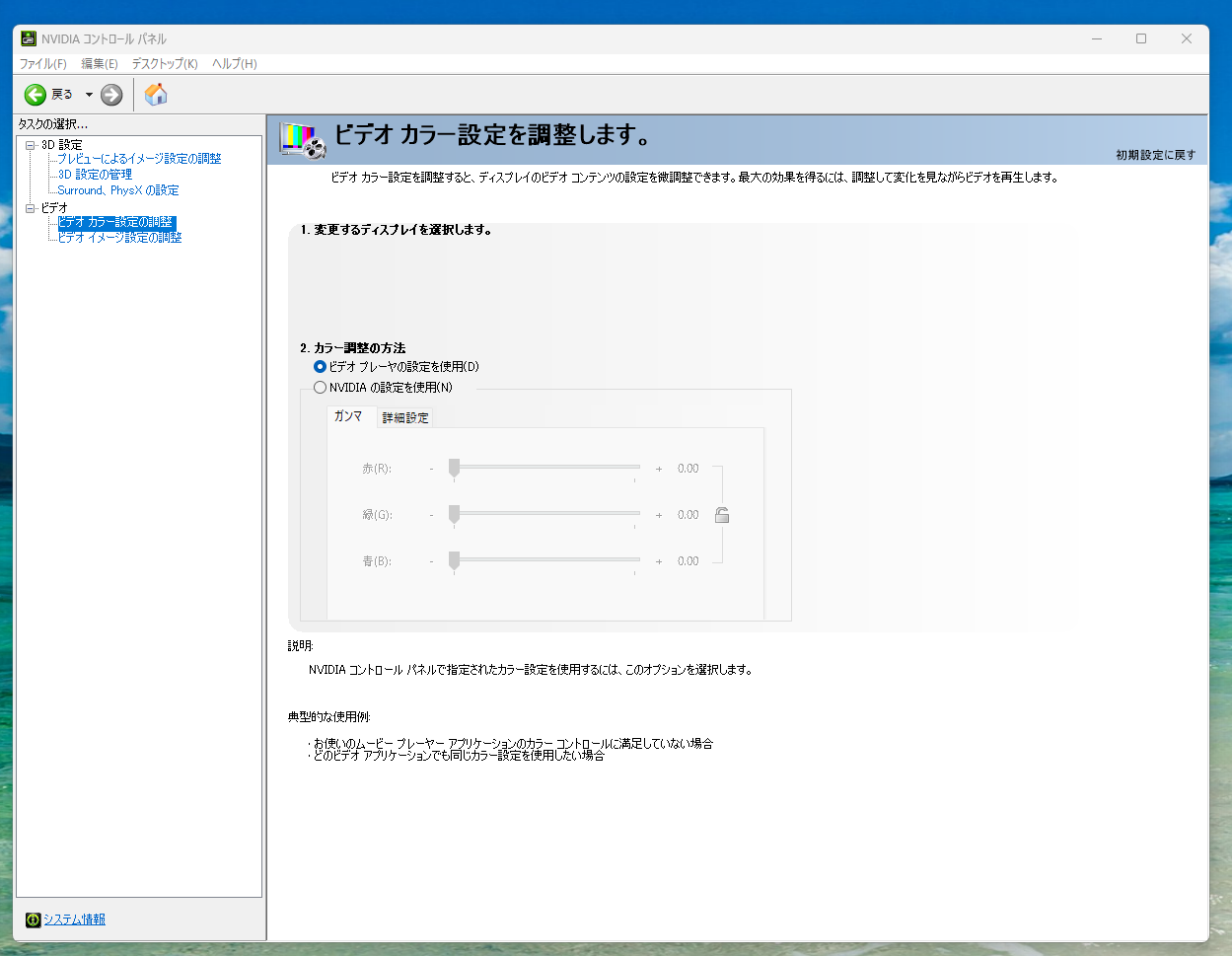Click the plus sign for 赤(R) slider
The image size is (1232, 956).
[659, 469]
